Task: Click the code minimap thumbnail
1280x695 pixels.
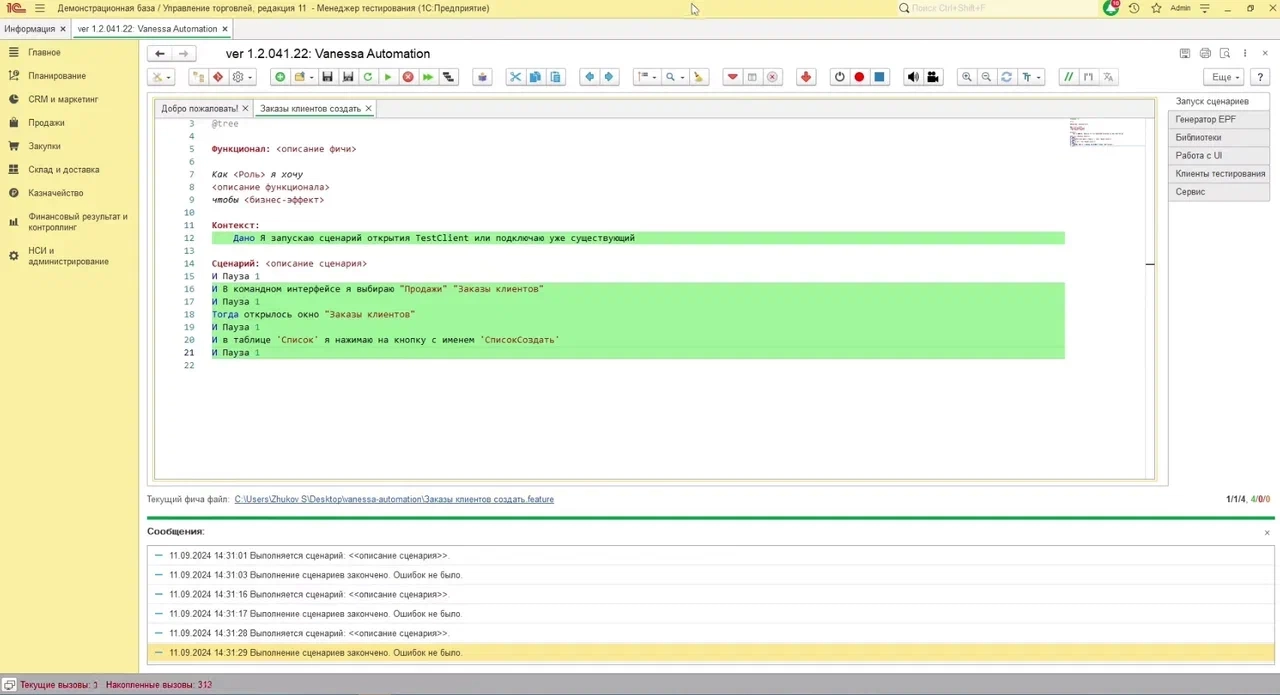Action: click(x=1107, y=132)
